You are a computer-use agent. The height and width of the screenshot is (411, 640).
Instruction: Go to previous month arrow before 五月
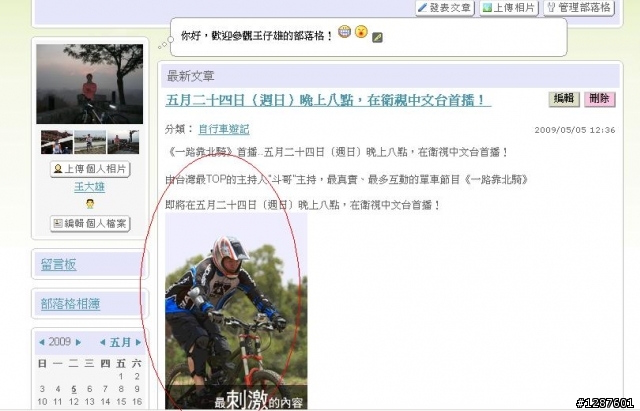[103, 342]
